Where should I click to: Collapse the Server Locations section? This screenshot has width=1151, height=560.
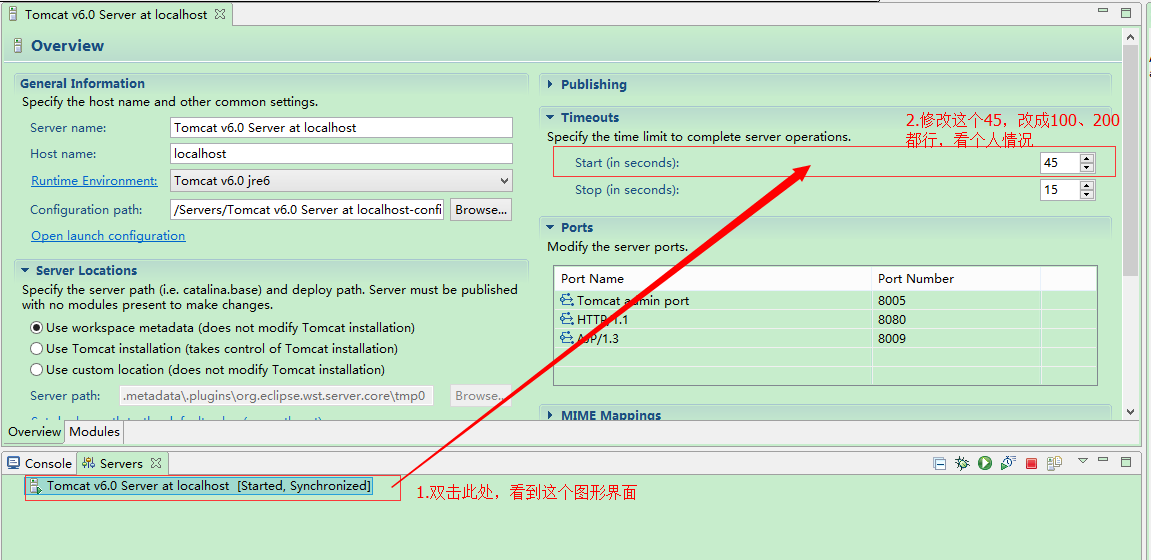(x=25, y=271)
